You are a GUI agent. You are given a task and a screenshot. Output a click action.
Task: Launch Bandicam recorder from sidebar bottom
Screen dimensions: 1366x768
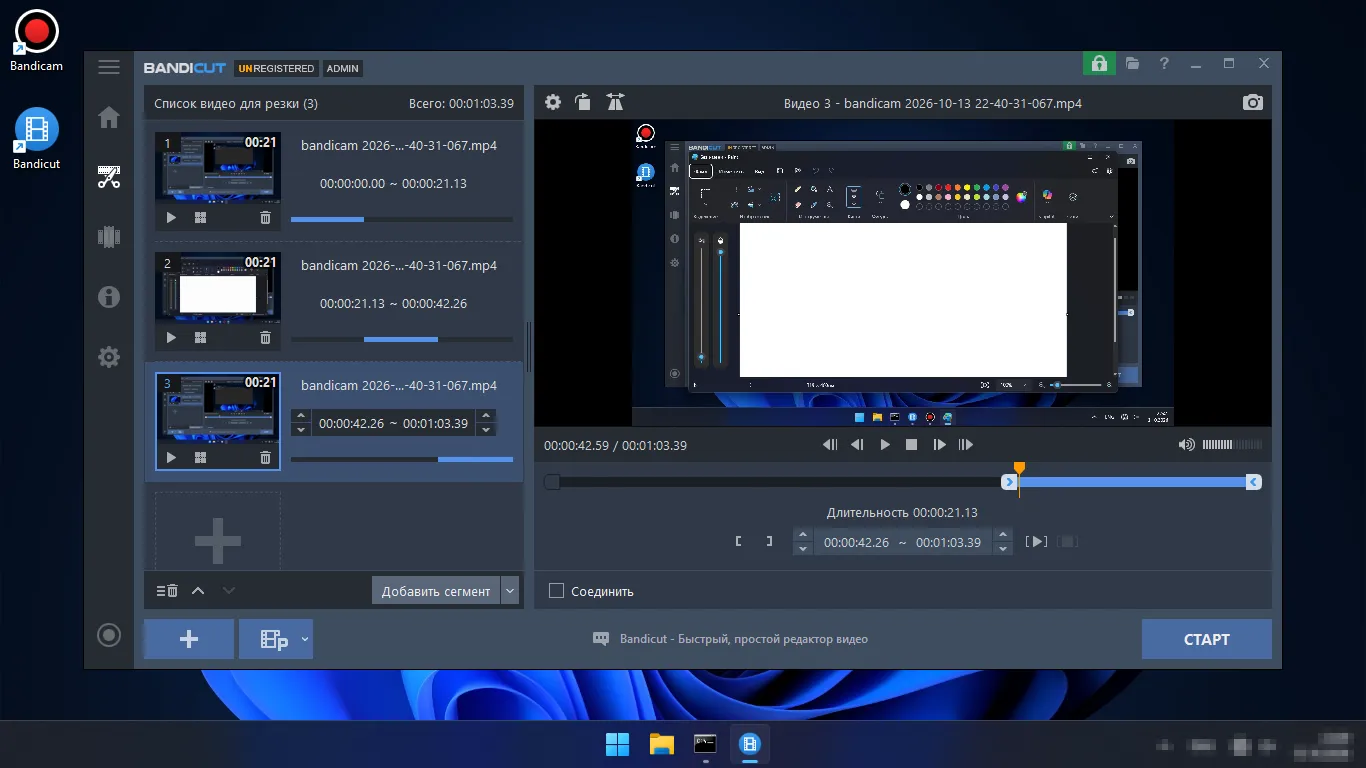tap(109, 635)
